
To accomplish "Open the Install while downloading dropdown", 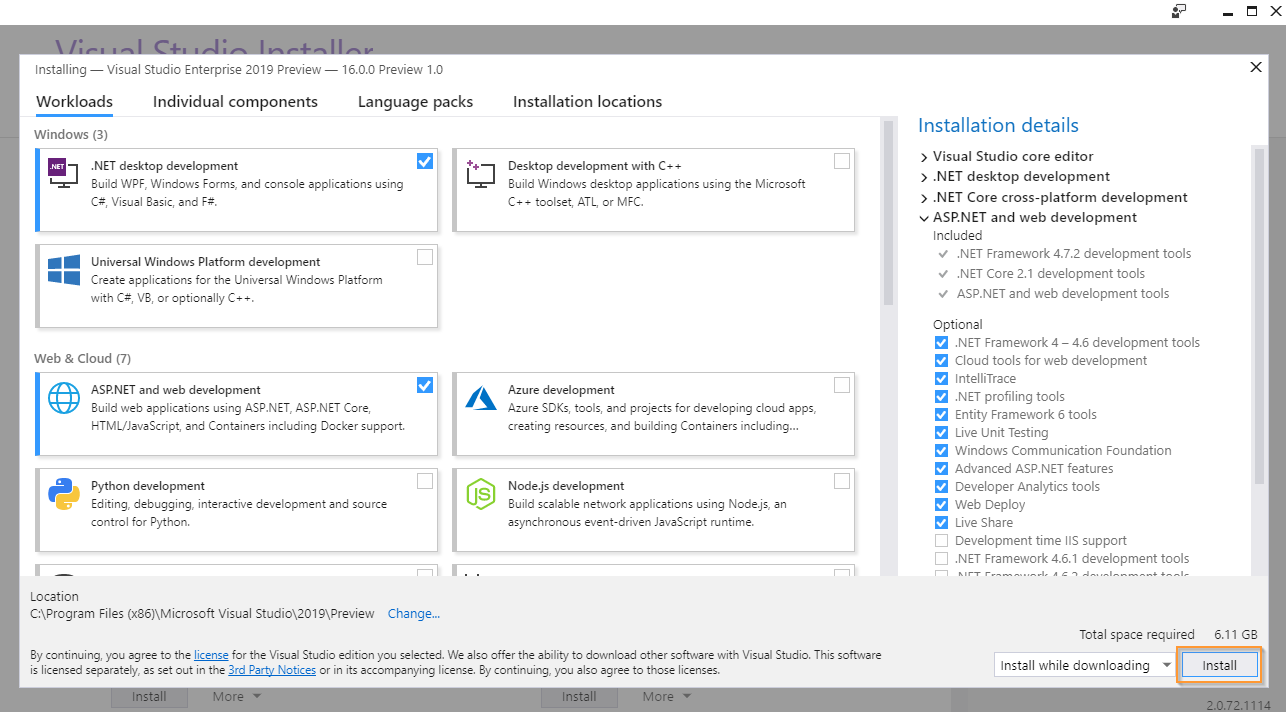I will tap(1084, 665).
